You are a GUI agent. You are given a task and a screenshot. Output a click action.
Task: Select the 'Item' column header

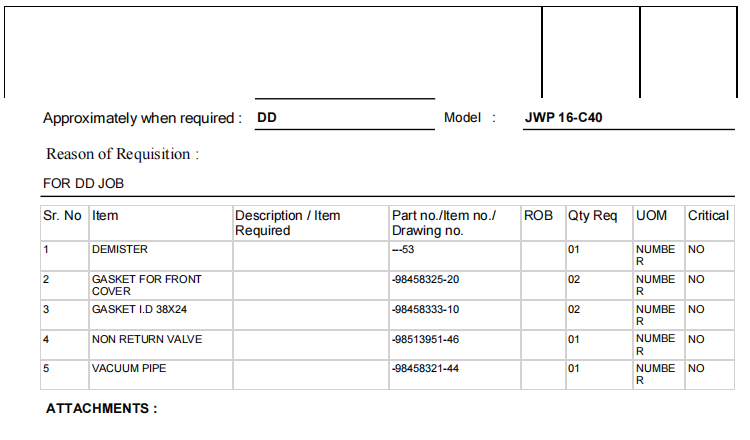click(105, 216)
